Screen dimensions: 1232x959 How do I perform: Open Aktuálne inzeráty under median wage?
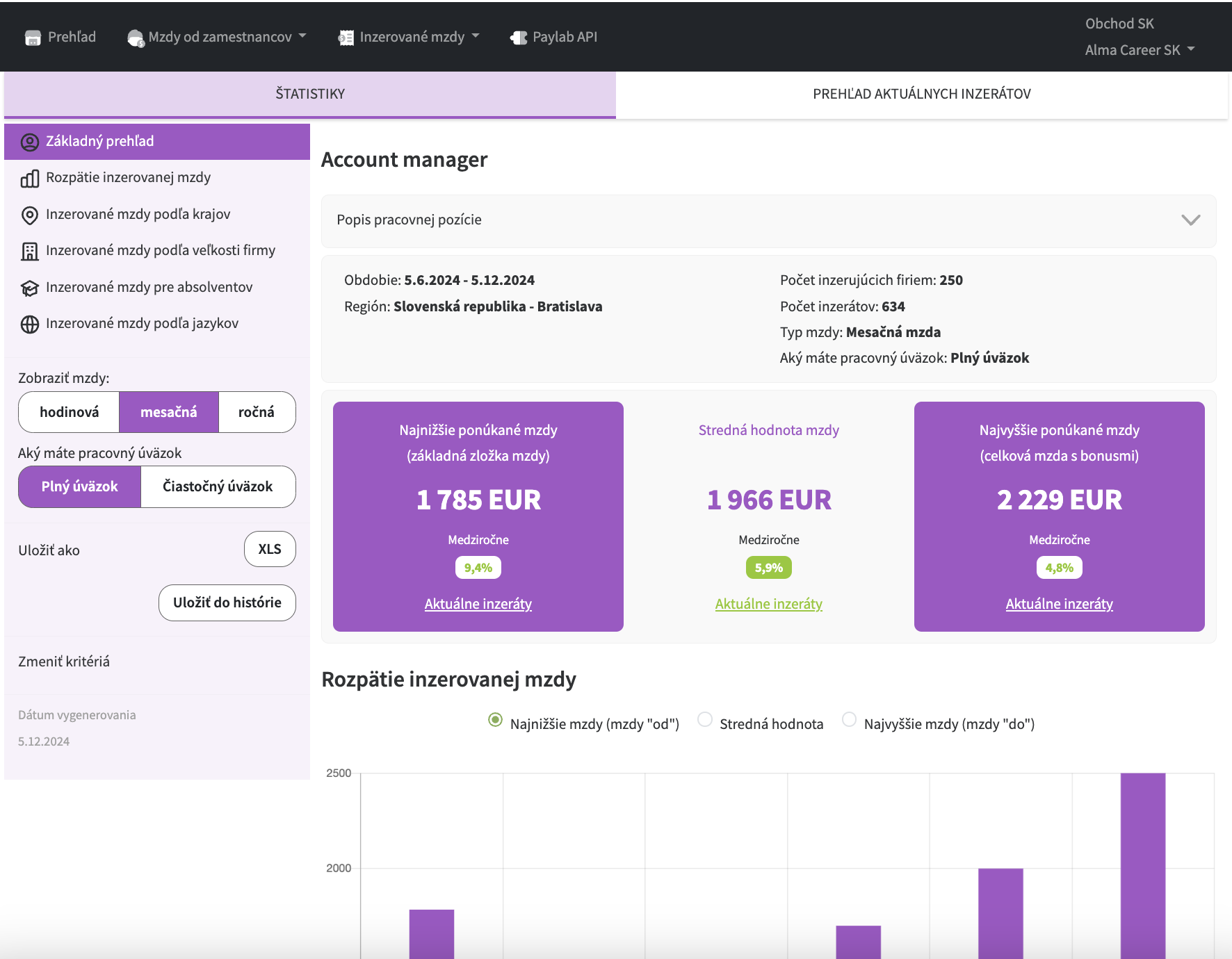769,604
